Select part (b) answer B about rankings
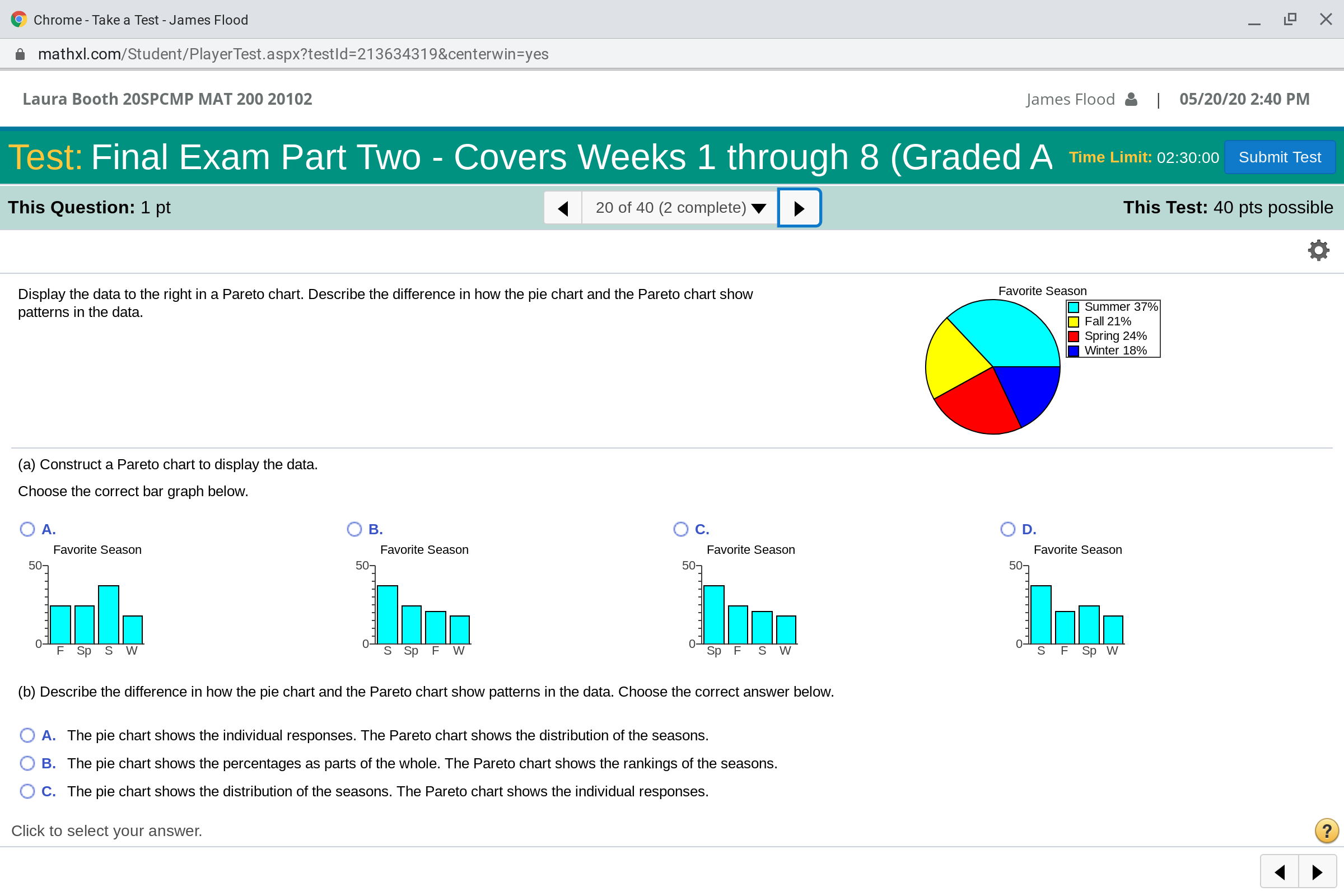Image resolution: width=1344 pixels, height=896 pixels. 27,763
